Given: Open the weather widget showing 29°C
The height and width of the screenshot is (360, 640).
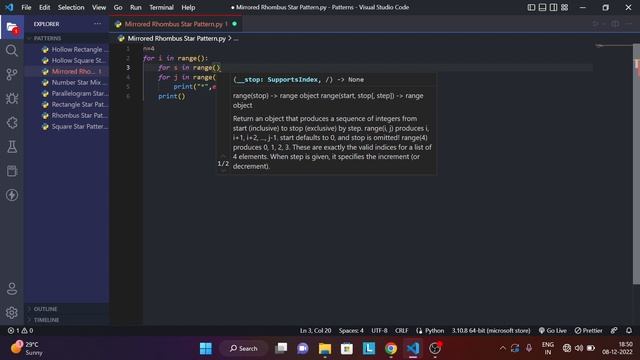Looking at the screenshot, I should click(27, 348).
